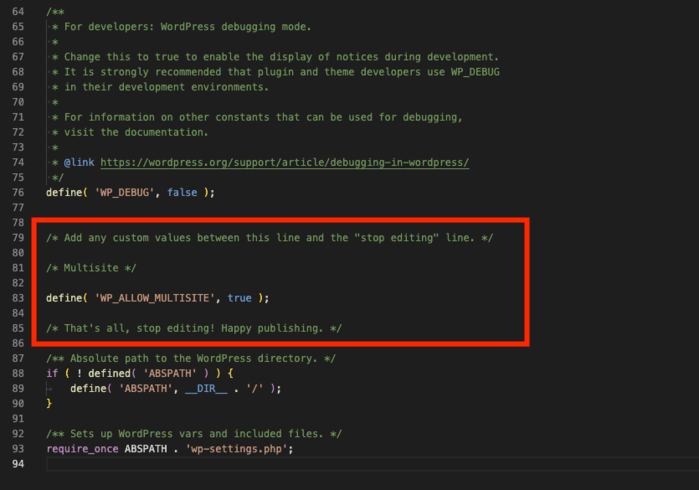
Task: Click the closing brace on line 90
Action: (x=49, y=404)
